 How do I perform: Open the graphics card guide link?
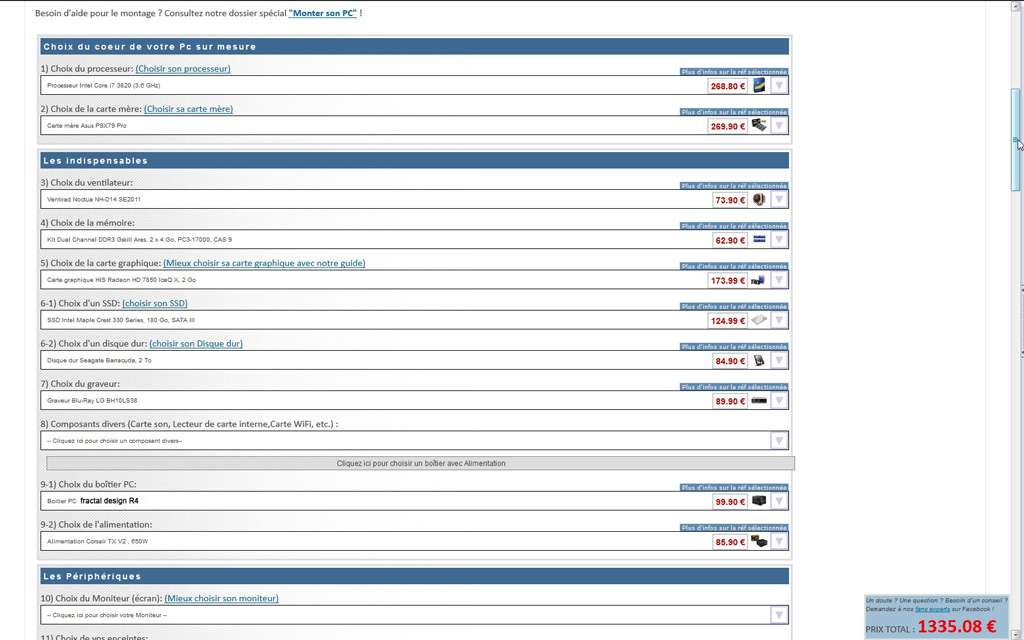point(264,263)
